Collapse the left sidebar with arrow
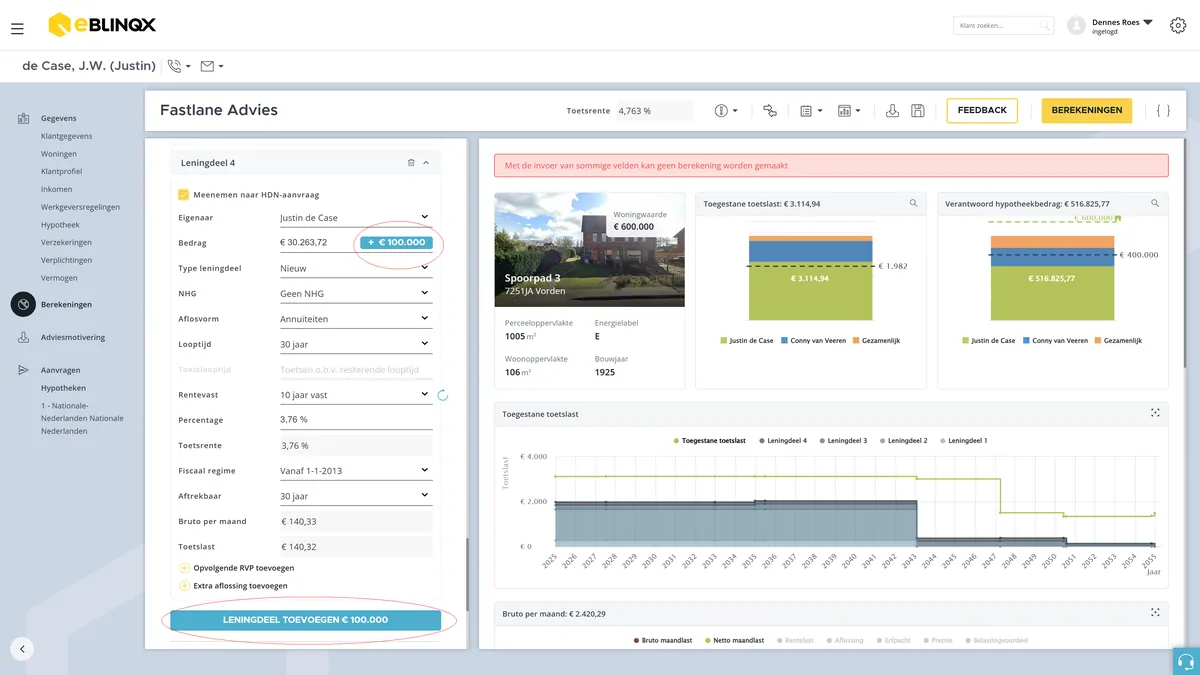Viewport: 1200px width, 675px height. (x=22, y=649)
